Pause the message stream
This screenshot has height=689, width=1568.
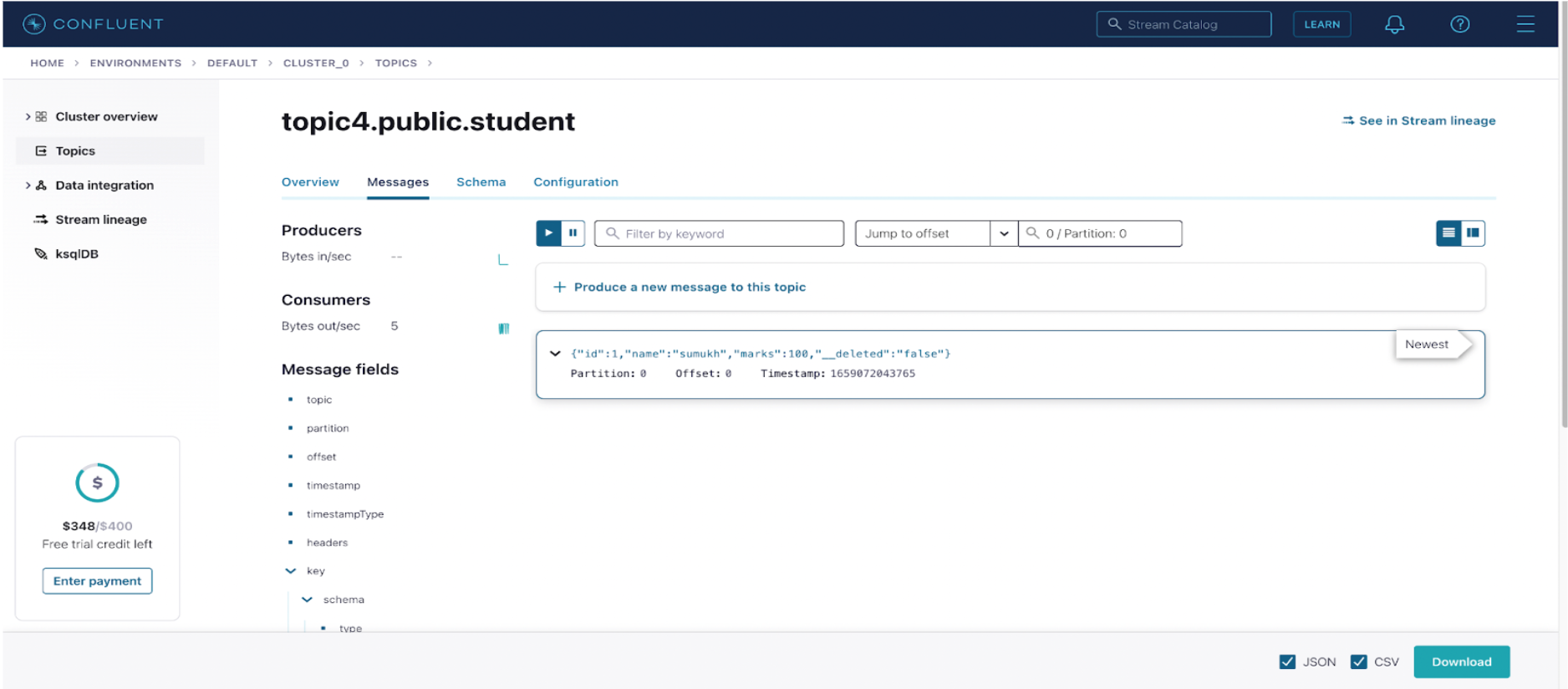[x=573, y=233]
